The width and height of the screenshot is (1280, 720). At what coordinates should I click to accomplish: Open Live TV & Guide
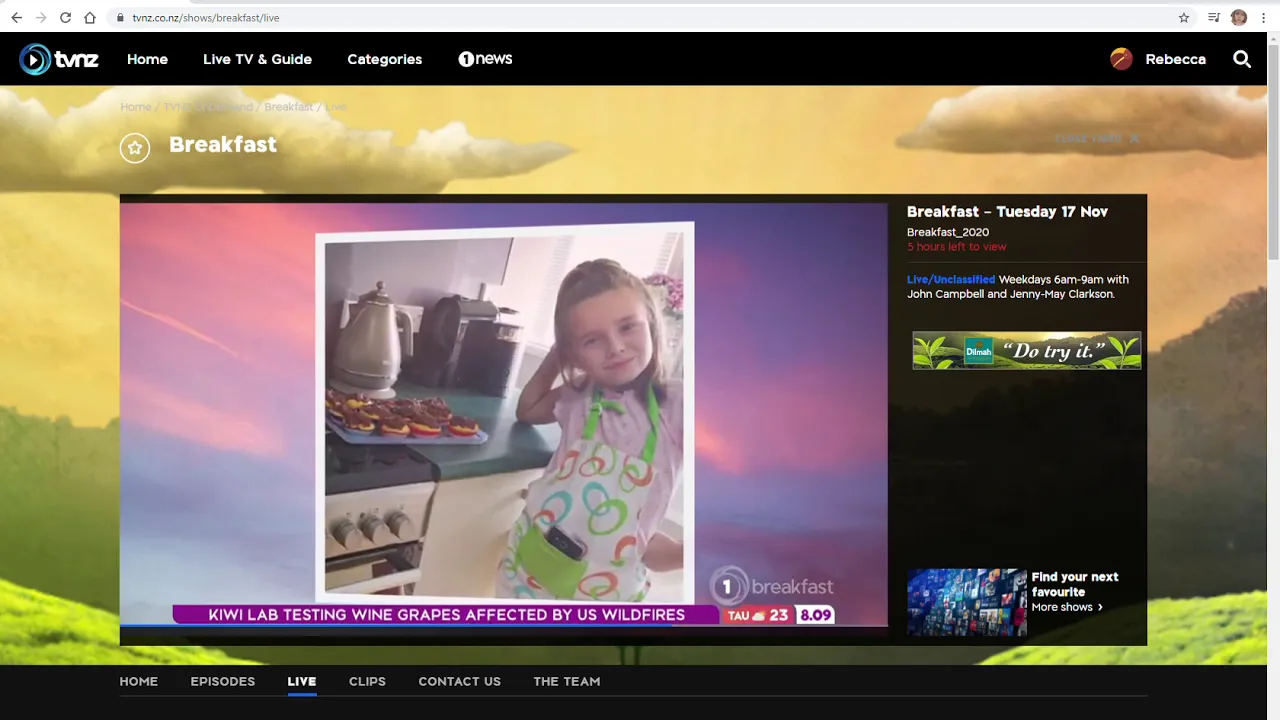click(x=257, y=59)
